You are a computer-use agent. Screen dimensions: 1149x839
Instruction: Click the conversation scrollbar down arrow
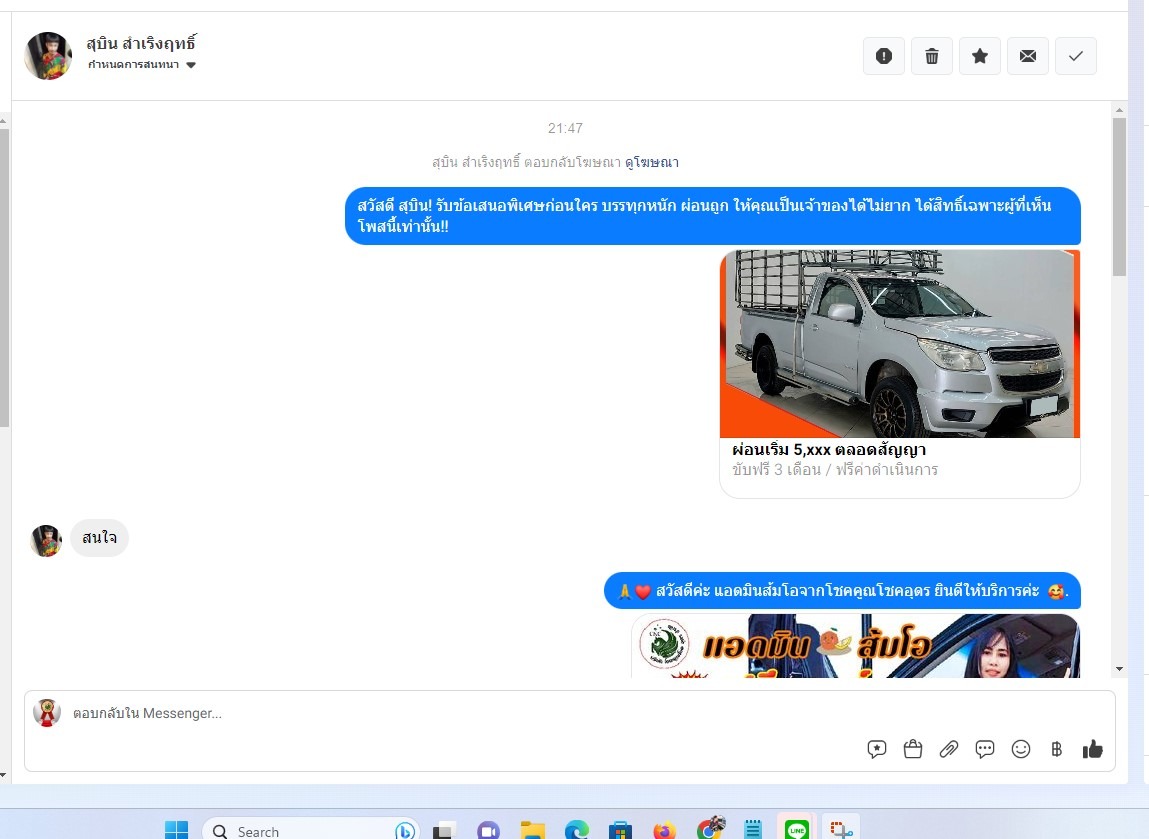pyautogui.click(x=1119, y=668)
